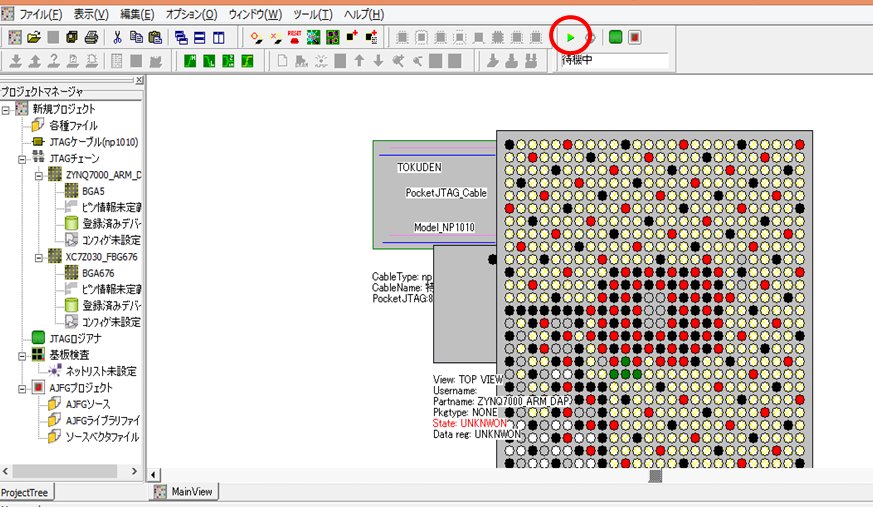Image resolution: width=873 pixels, height=507 pixels.
Task: Click the scissors cut icon
Action: click(118, 37)
